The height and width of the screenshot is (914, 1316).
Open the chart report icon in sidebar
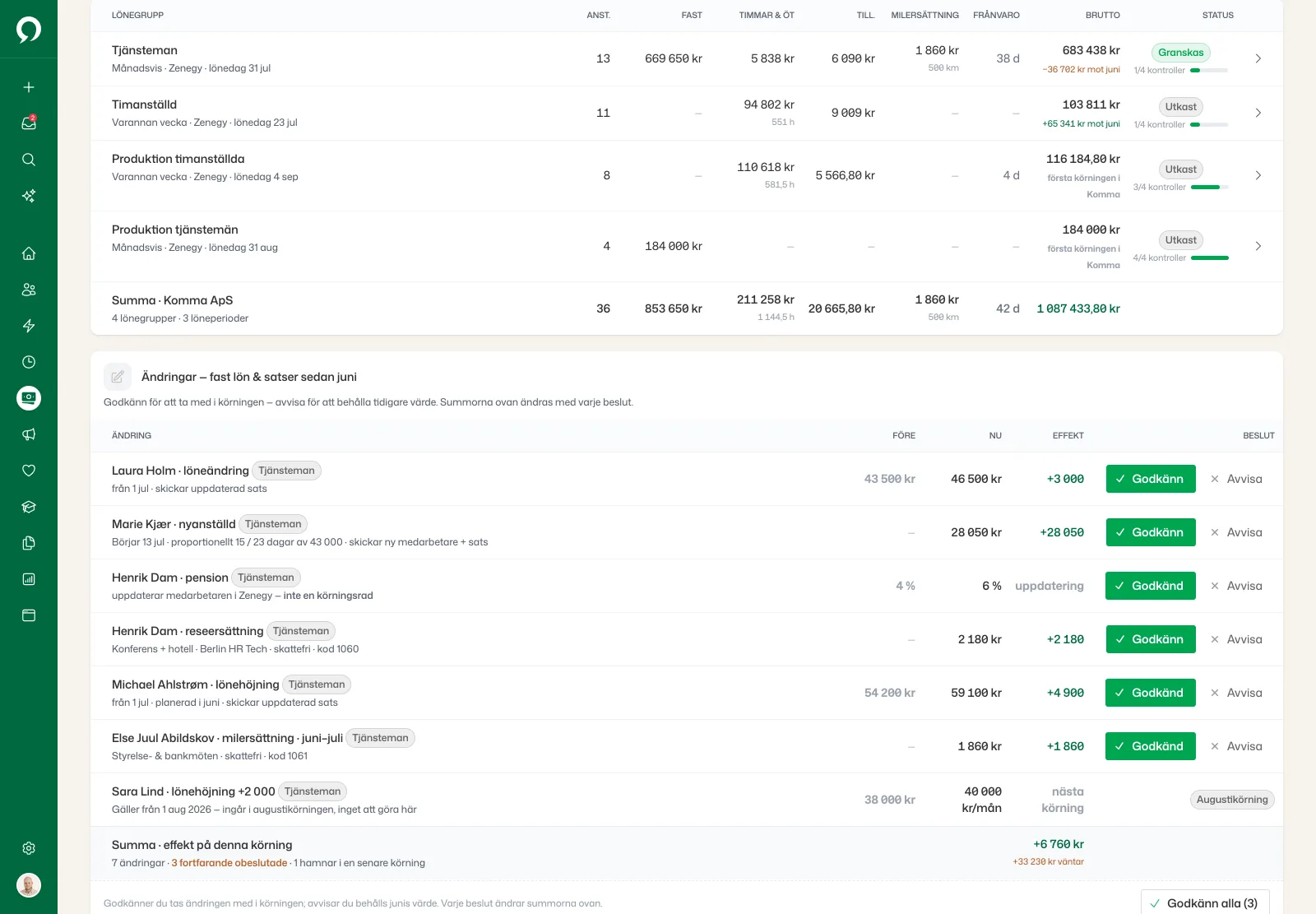pos(29,579)
